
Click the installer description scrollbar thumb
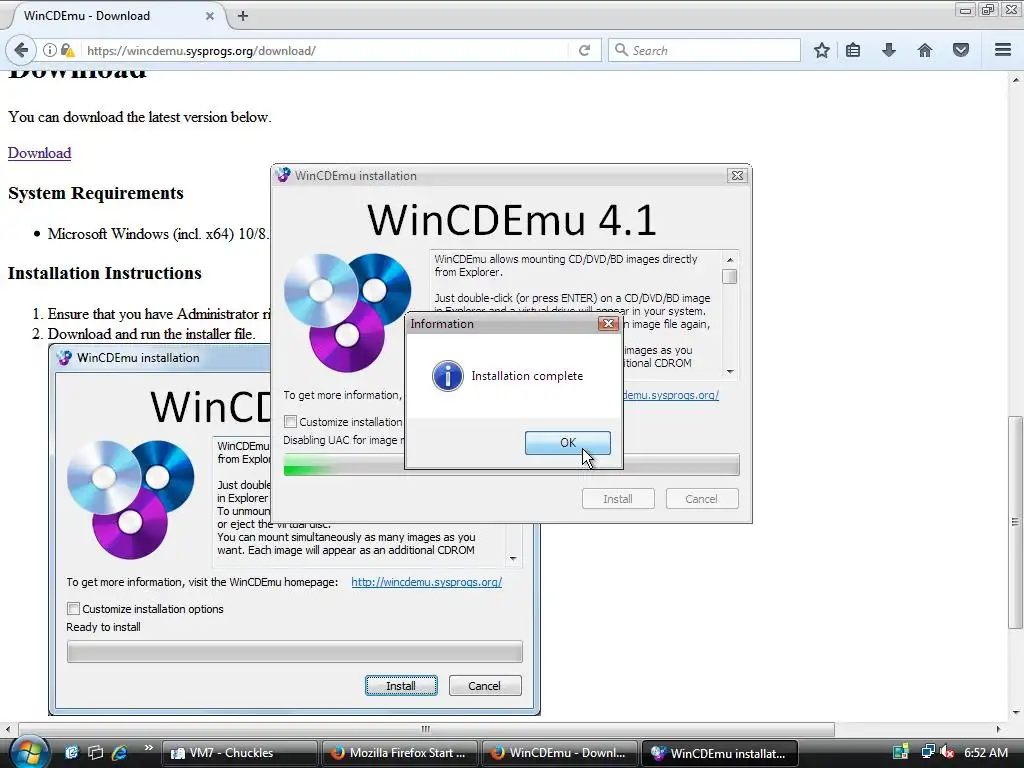point(729,277)
